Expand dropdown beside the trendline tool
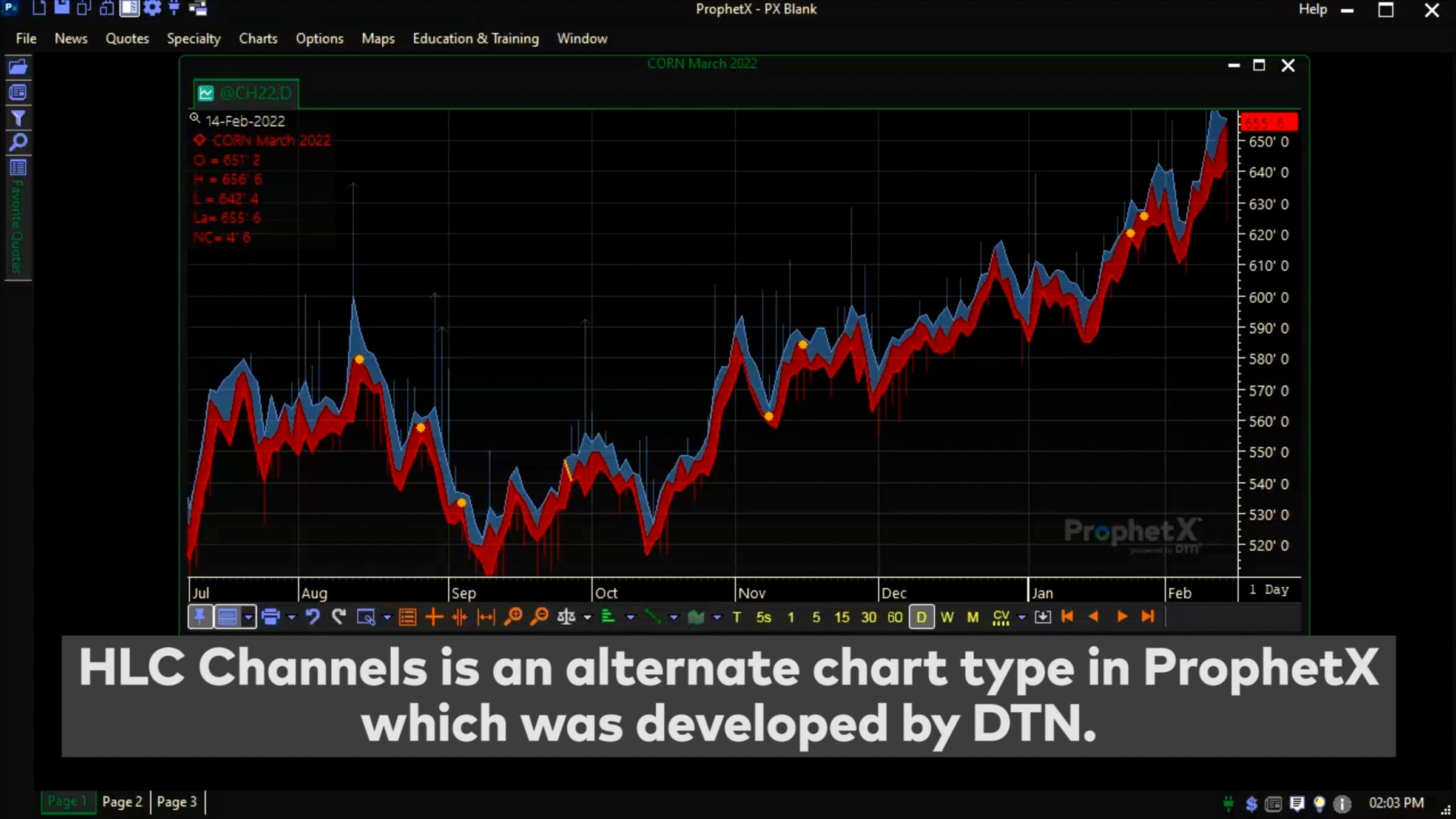Image resolution: width=1456 pixels, height=819 pixels. pyautogui.click(x=673, y=618)
